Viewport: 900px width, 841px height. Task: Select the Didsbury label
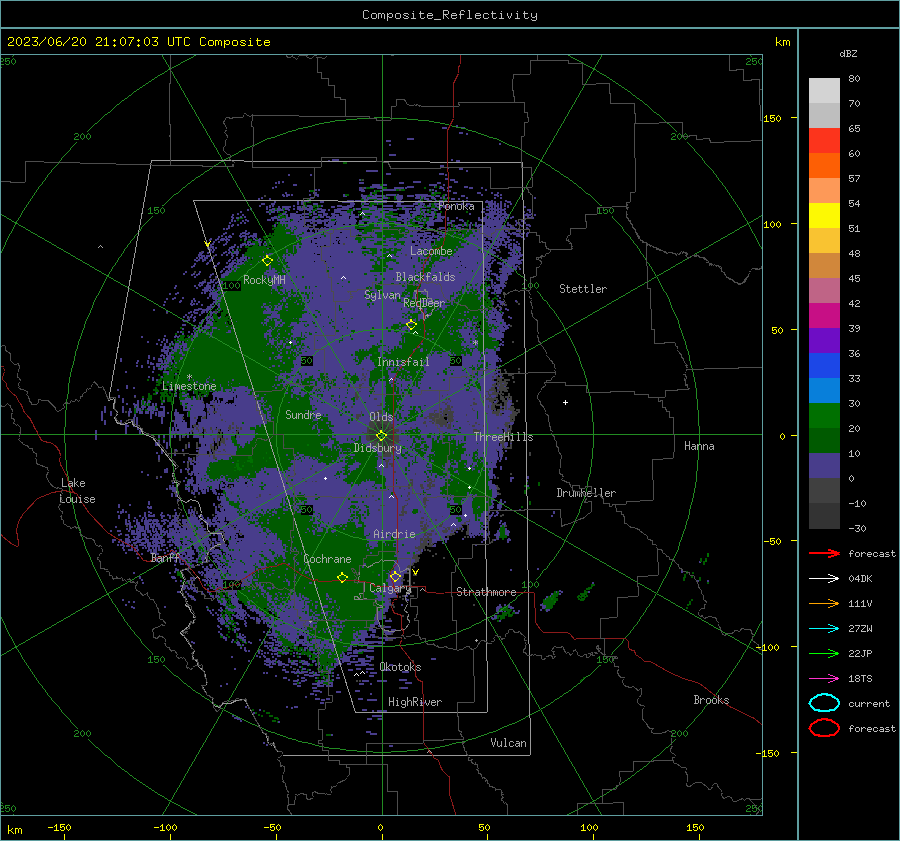point(378,448)
